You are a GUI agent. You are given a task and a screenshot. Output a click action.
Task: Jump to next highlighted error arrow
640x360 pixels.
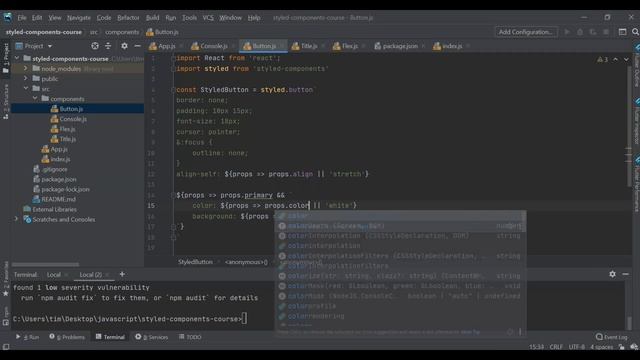[626, 60]
